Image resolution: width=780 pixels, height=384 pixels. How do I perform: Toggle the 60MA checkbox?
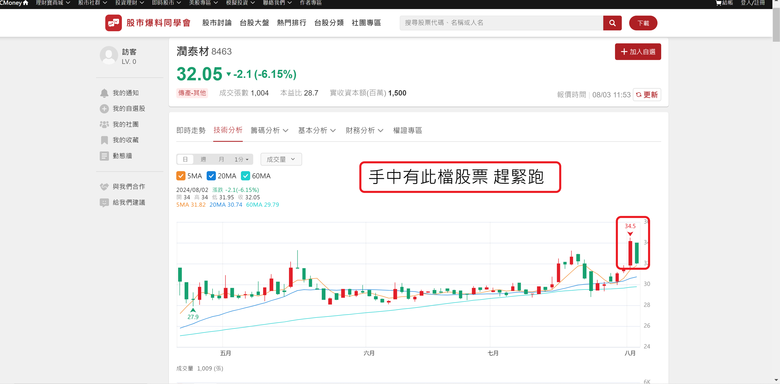click(245, 176)
